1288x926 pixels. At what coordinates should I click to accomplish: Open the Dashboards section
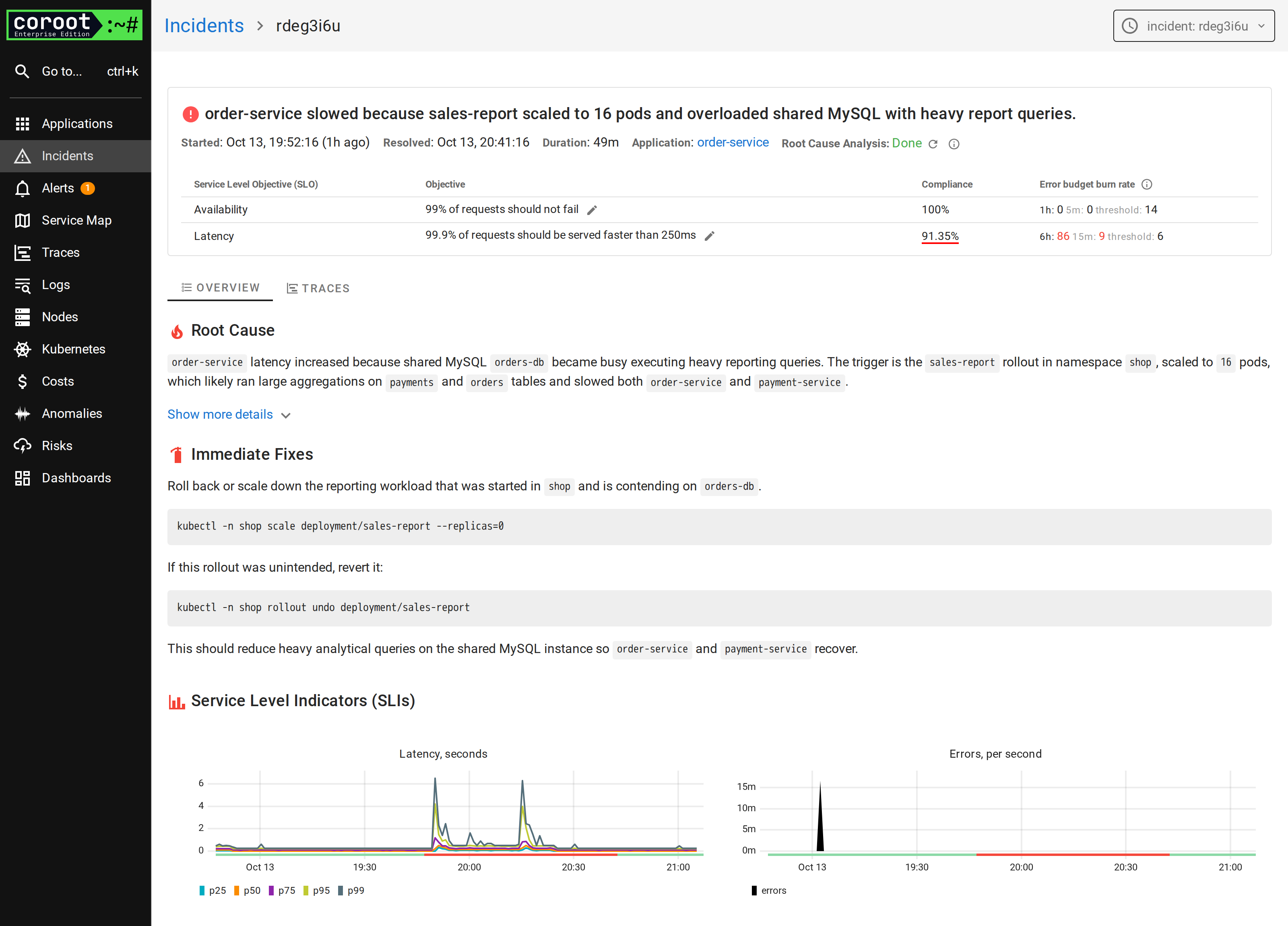[x=76, y=478]
